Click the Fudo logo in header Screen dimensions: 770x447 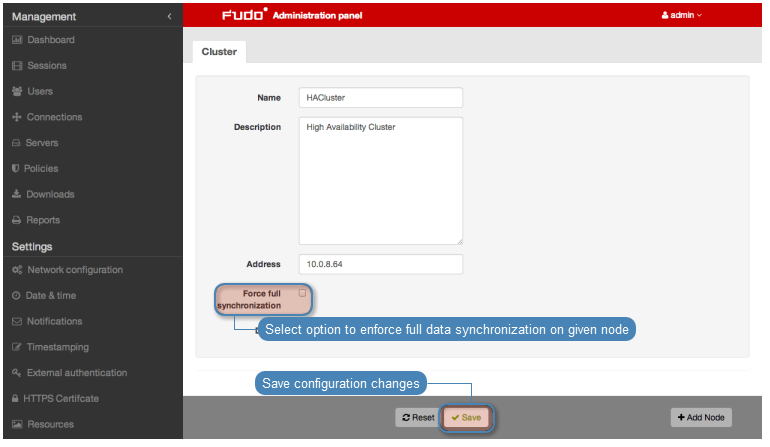[x=245, y=14]
